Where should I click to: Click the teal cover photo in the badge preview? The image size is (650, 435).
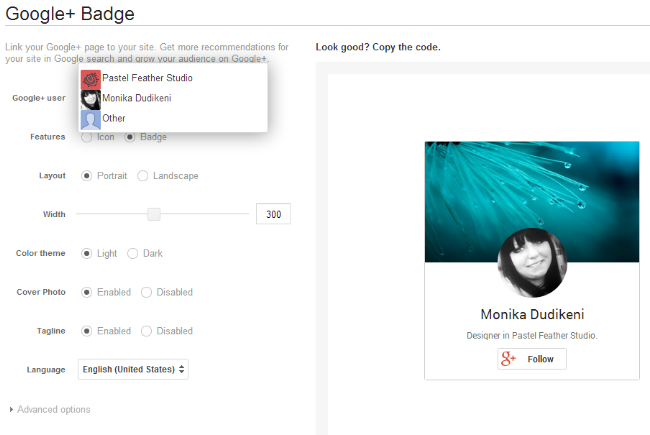pos(532,202)
